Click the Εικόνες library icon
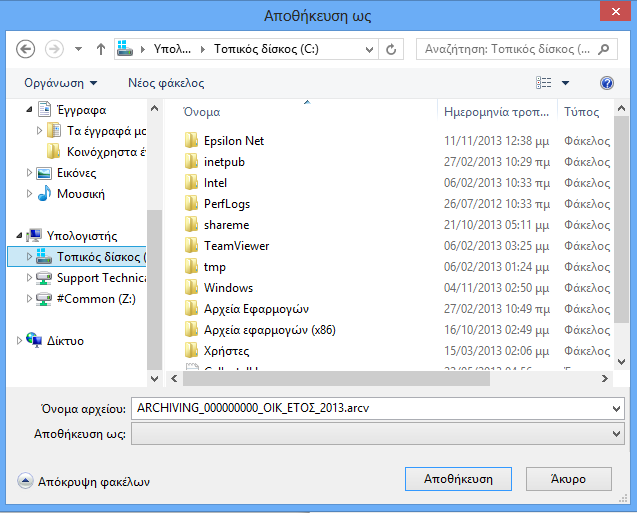 click(44, 173)
